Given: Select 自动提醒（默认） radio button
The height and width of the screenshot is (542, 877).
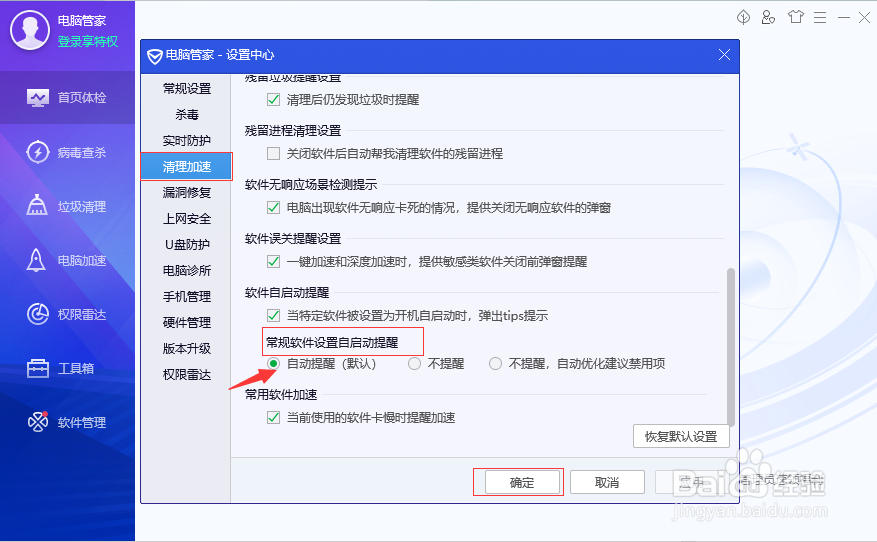Looking at the screenshot, I should pyautogui.click(x=273, y=364).
